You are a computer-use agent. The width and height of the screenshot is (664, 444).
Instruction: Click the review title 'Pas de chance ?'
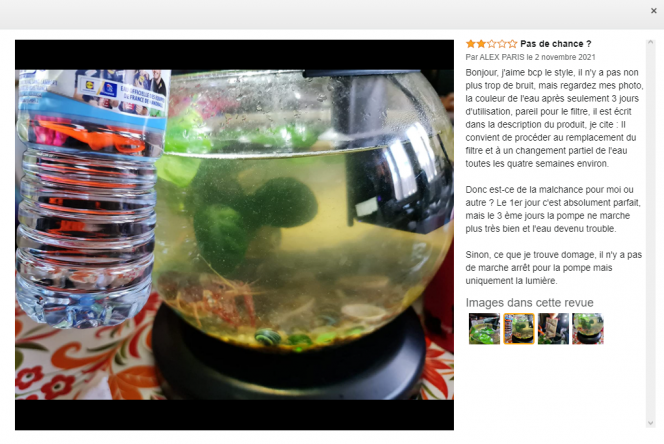556,44
